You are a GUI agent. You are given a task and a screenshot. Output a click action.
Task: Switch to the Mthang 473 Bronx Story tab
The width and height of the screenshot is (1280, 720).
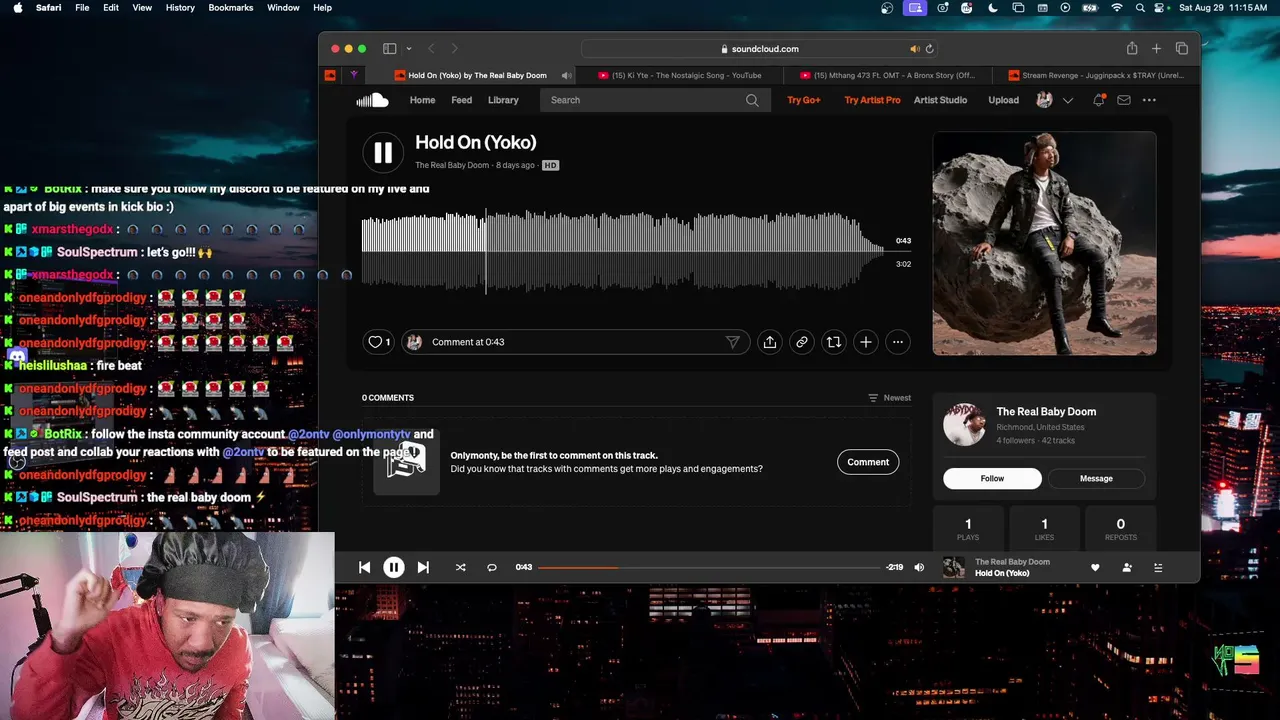pos(887,75)
